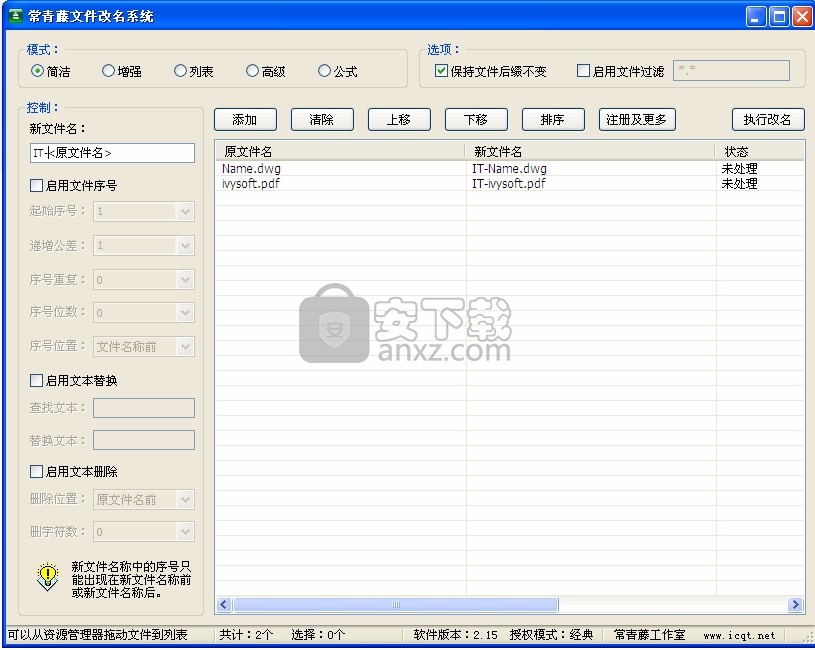Click the file filter pattern field
This screenshot has height=650, width=815.
[731, 71]
